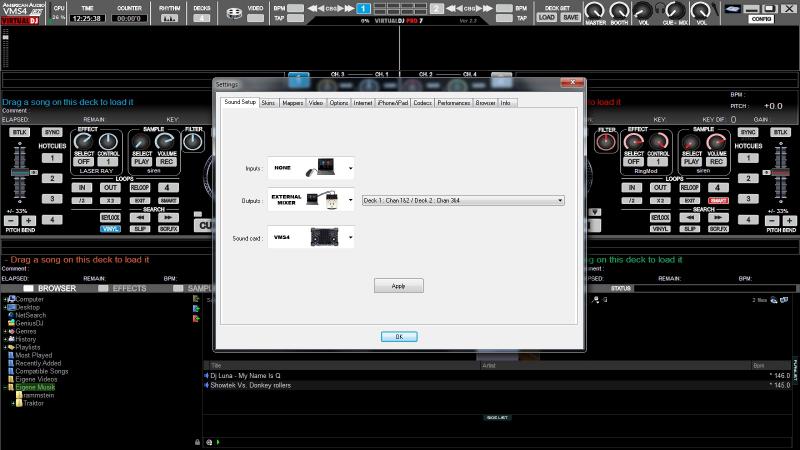Click left deck effect CONTROL knob
The height and width of the screenshot is (450, 800).
click(x=108, y=142)
